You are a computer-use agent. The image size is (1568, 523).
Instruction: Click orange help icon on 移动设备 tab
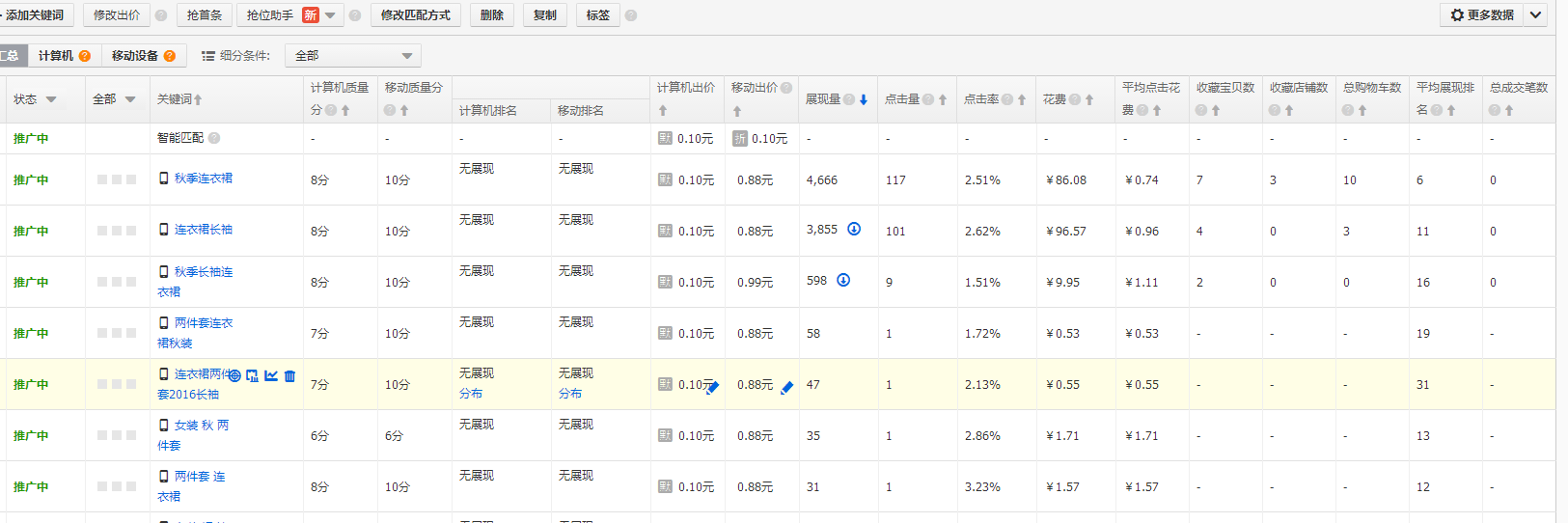click(170, 56)
